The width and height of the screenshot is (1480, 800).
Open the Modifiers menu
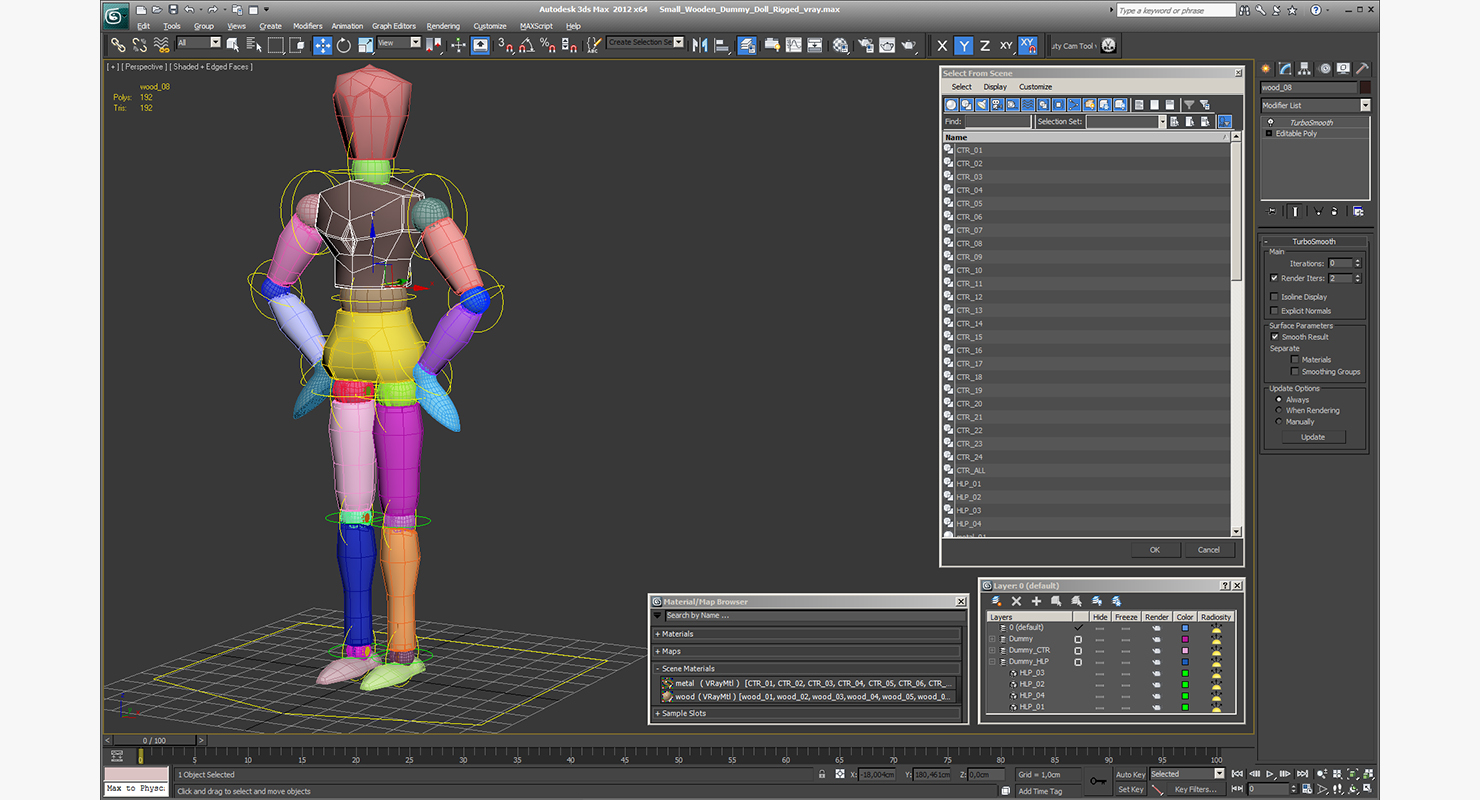pyautogui.click(x=307, y=26)
